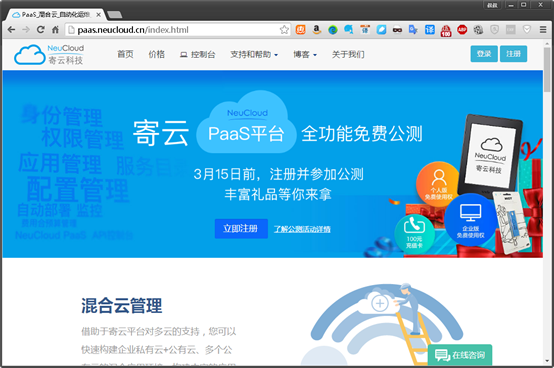The image size is (554, 368).
Task: Go to the 控制台 console link
Action: coord(198,54)
